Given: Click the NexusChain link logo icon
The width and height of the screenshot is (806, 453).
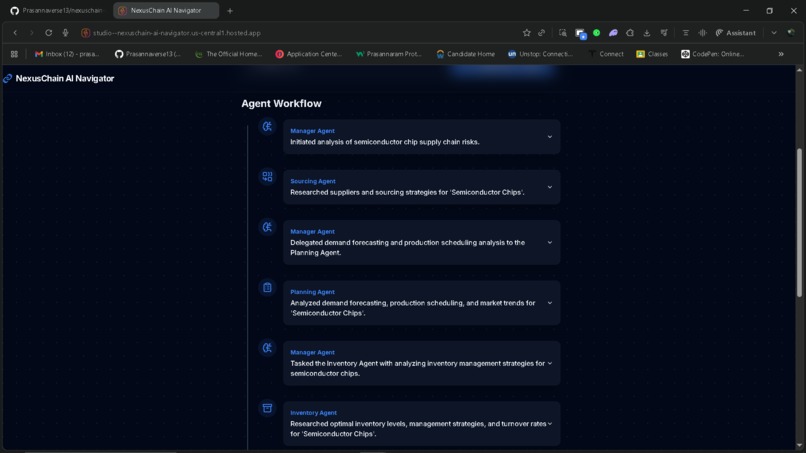Looking at the screenshot, I should (8, 79).
